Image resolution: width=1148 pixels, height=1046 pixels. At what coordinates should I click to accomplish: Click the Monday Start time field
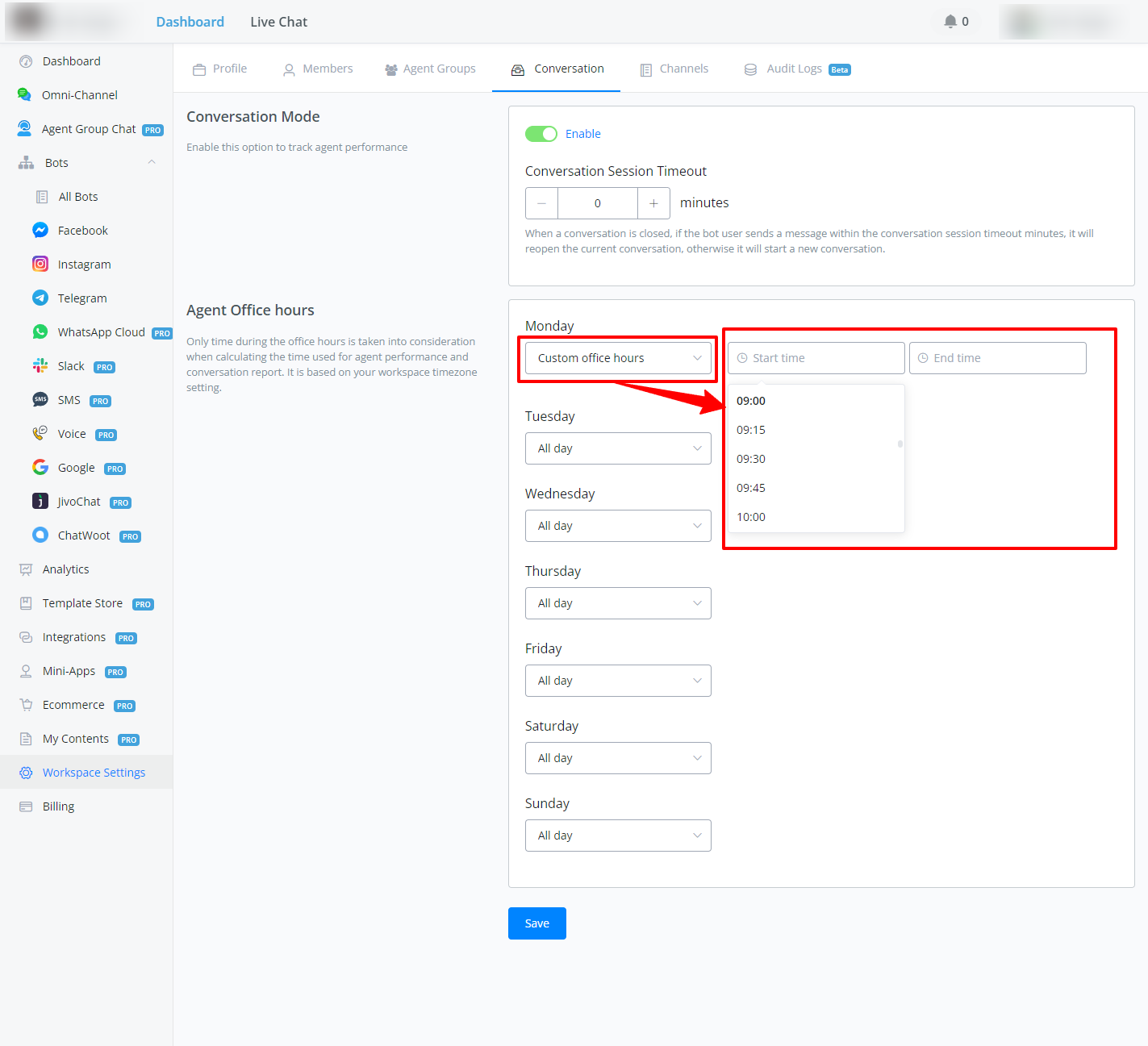coord(816,358)
